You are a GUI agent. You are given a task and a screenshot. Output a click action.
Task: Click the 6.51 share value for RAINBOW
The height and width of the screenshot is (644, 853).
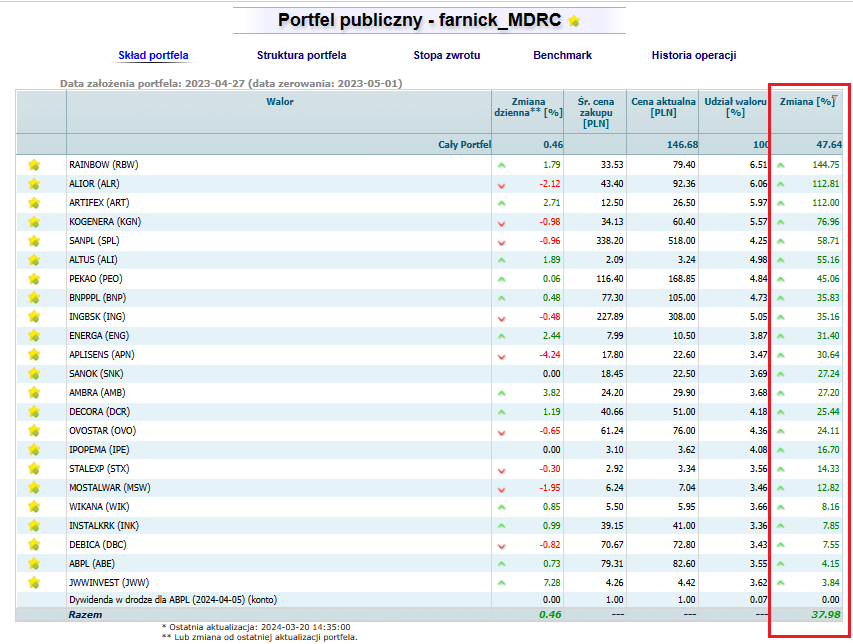(x=758, y=165)
